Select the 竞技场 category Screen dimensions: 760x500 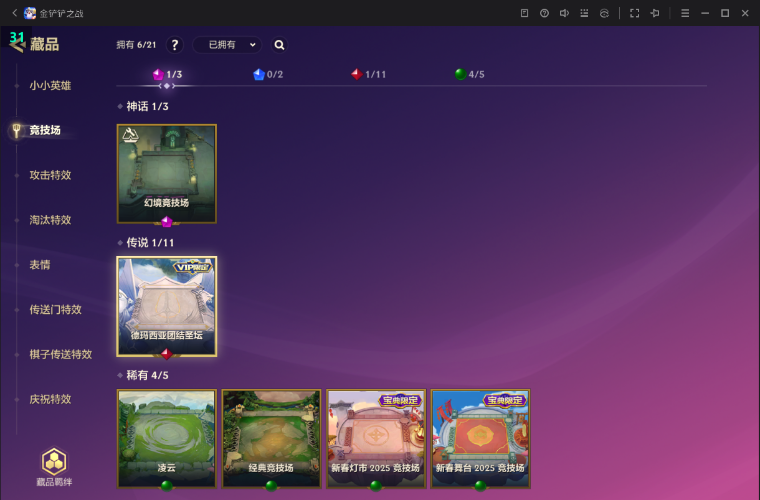45,130
